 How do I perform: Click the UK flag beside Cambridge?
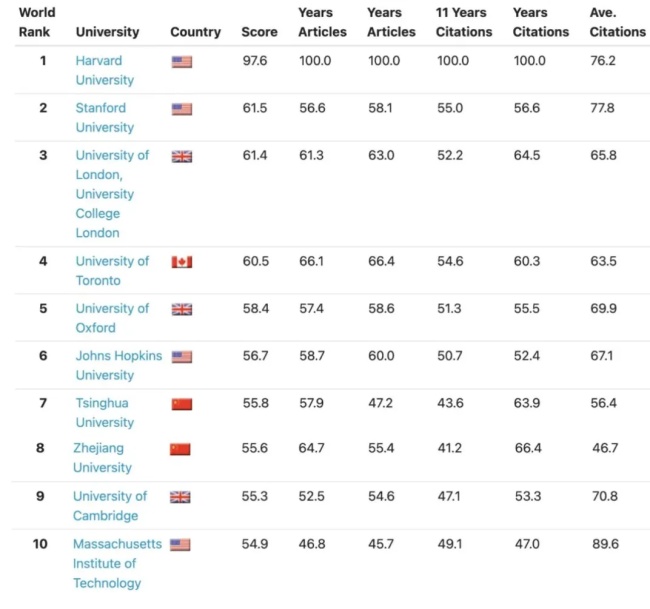(180, 497)
